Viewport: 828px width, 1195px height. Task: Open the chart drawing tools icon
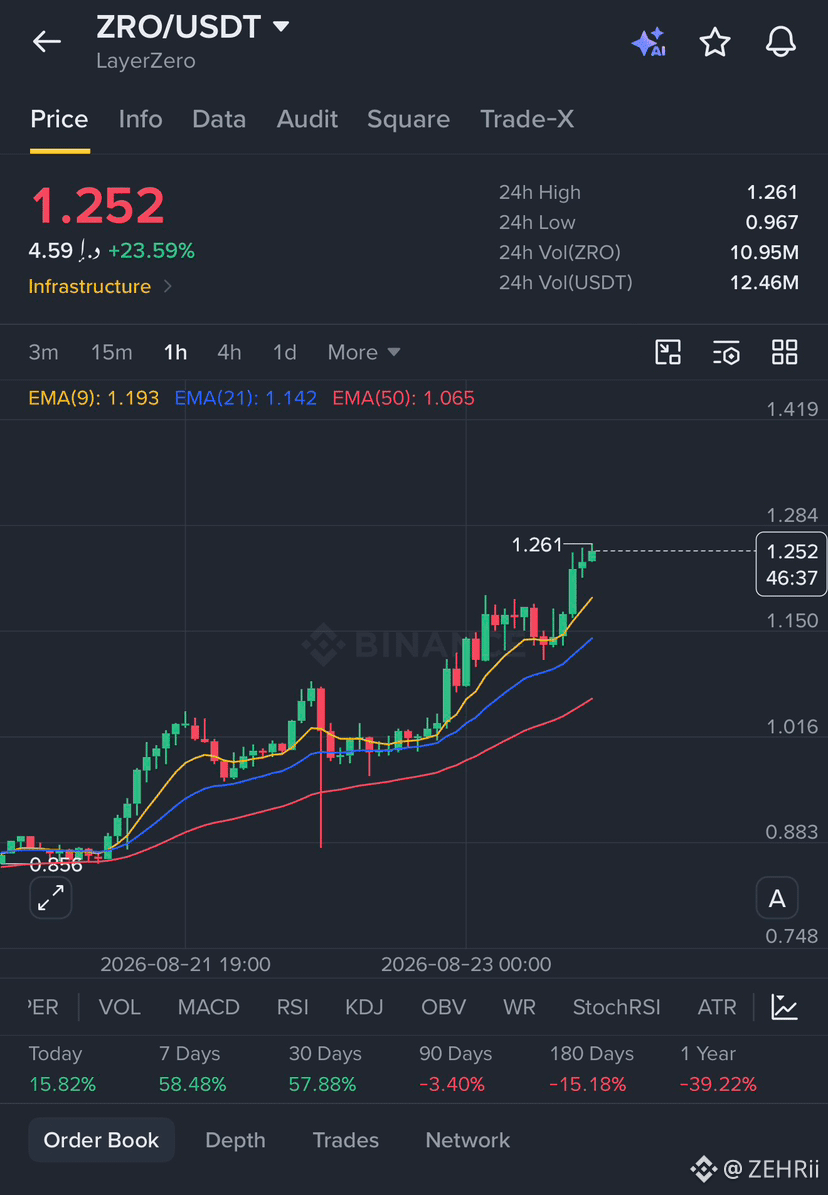(x=668, y=352)
